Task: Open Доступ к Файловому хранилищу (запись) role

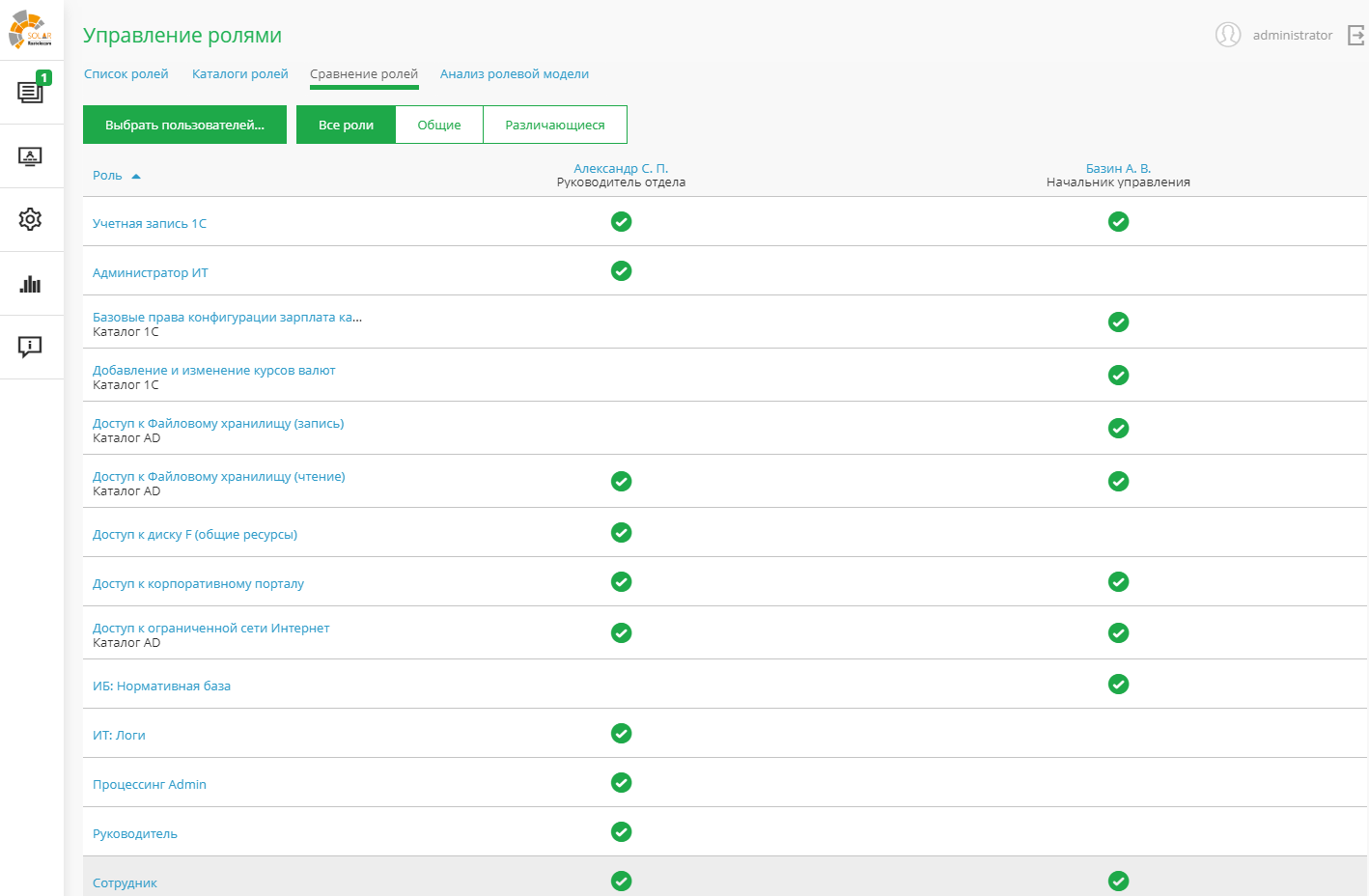Action: (218, 424)
